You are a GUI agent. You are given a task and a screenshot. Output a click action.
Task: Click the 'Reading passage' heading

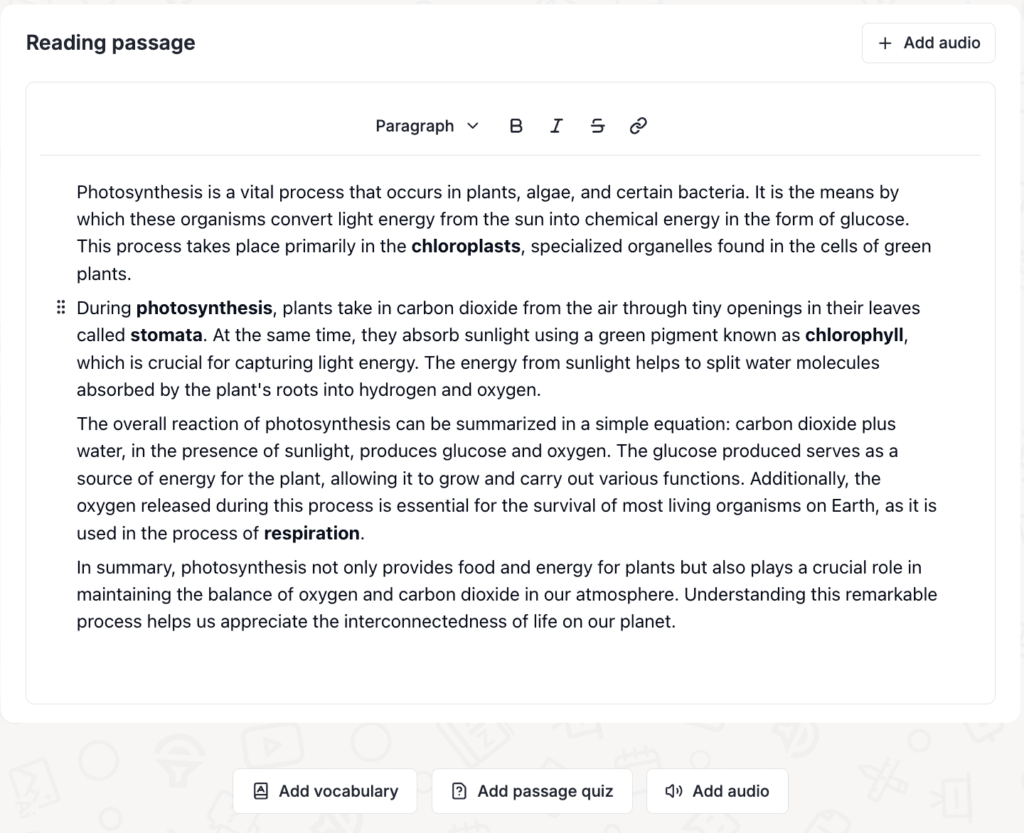coord(110,43)
